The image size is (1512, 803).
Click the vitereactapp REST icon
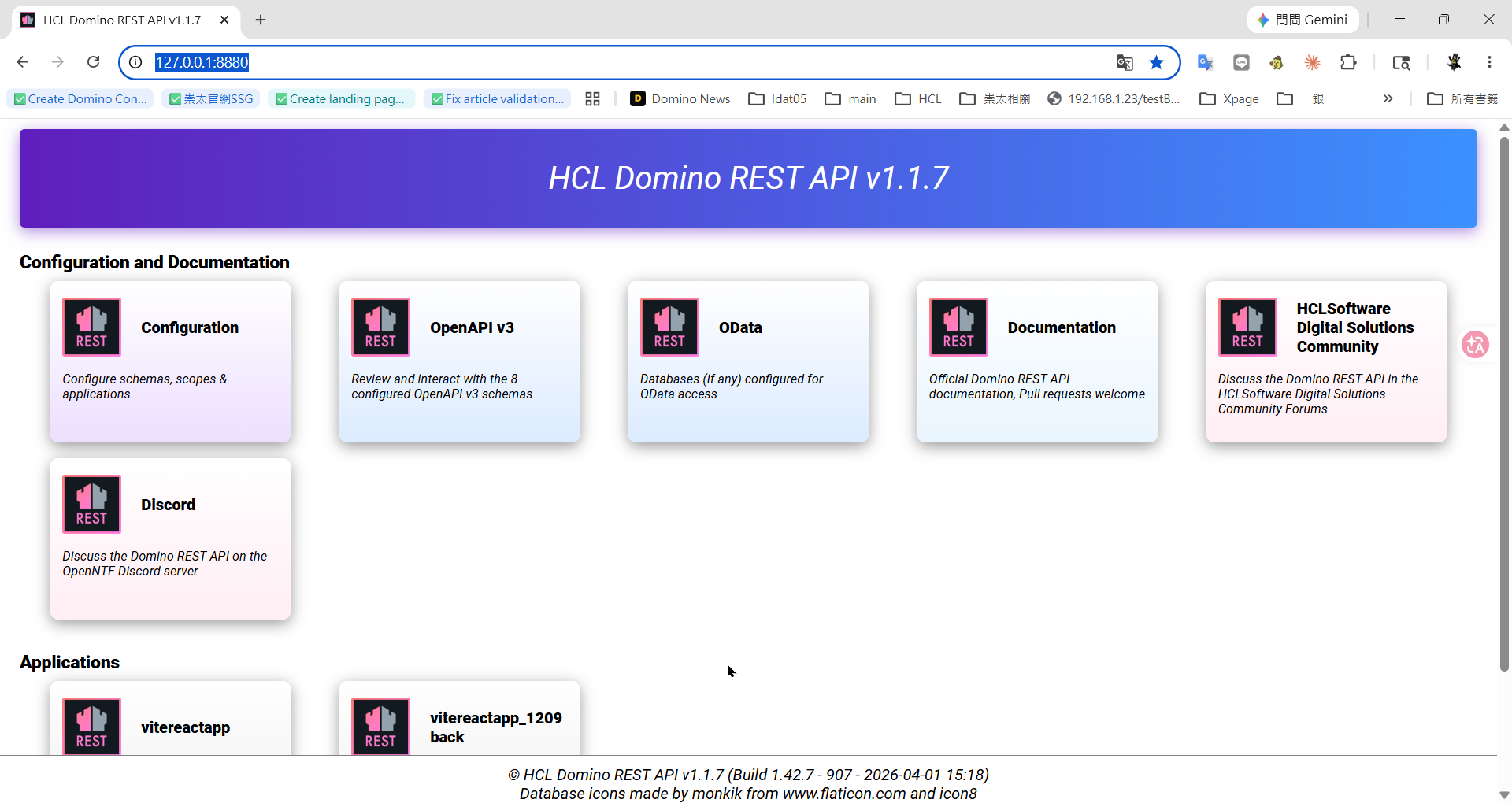tap(91, 726)
